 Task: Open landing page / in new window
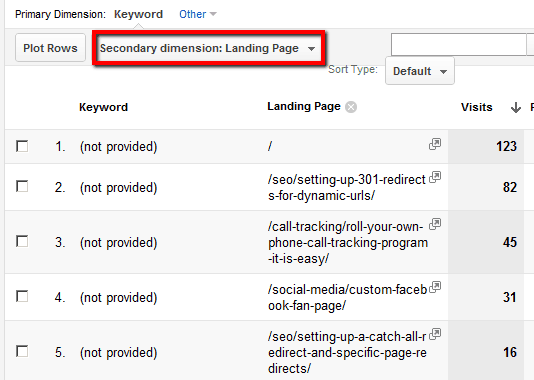[x=435, y=144]
